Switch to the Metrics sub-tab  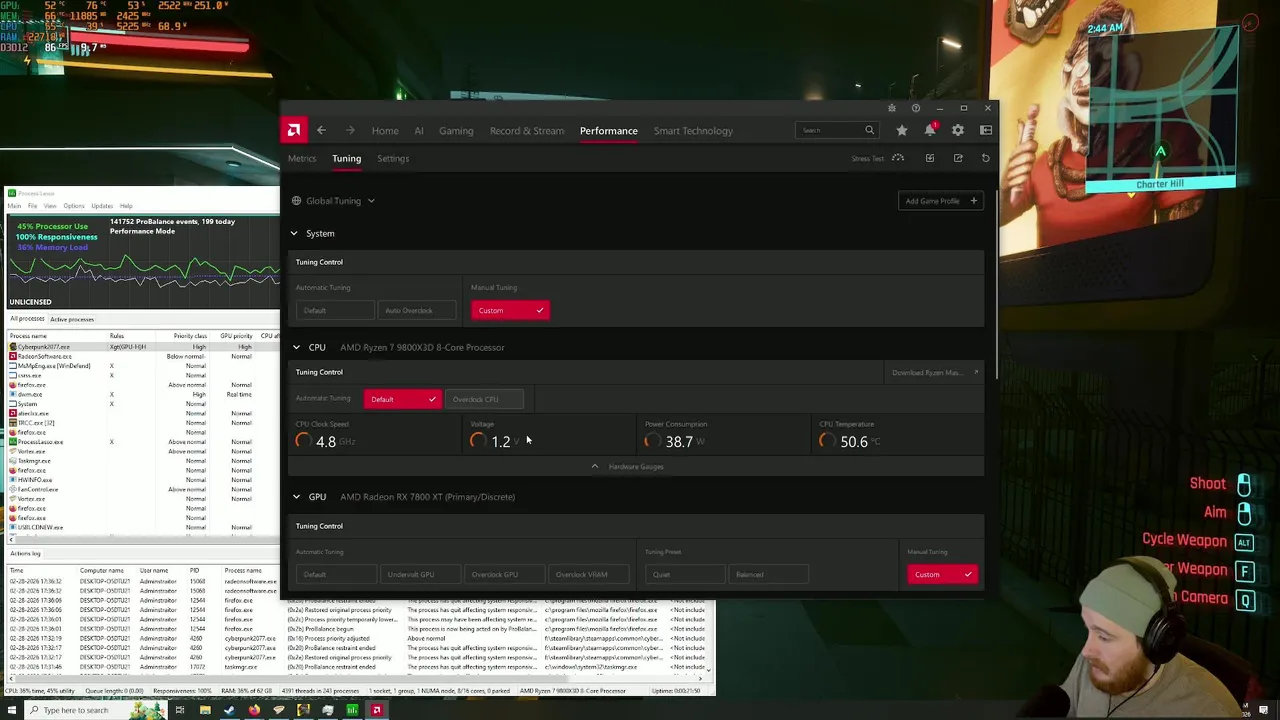(x=302, y=158)
